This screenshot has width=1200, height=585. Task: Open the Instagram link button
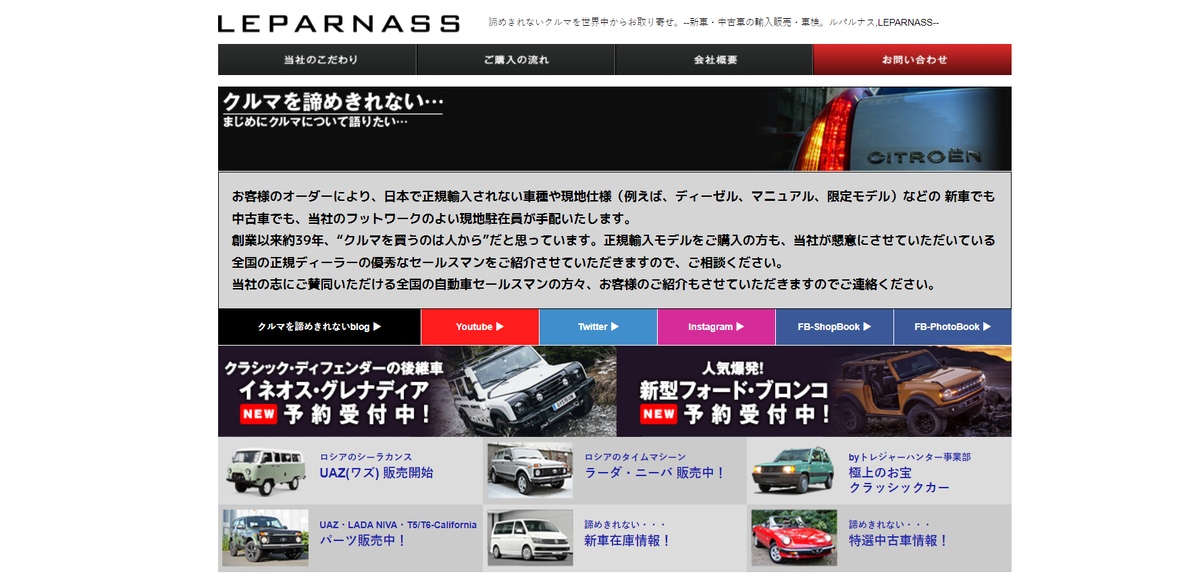click(716, 327)
